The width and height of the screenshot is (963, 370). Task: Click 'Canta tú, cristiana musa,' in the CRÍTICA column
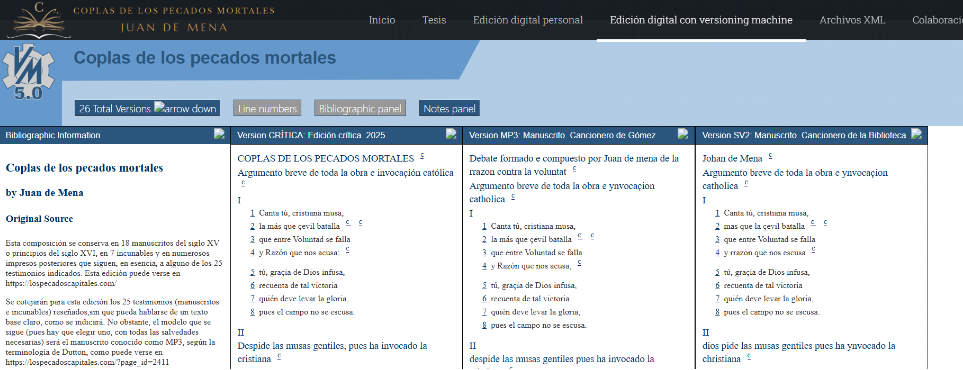[301, 213]
